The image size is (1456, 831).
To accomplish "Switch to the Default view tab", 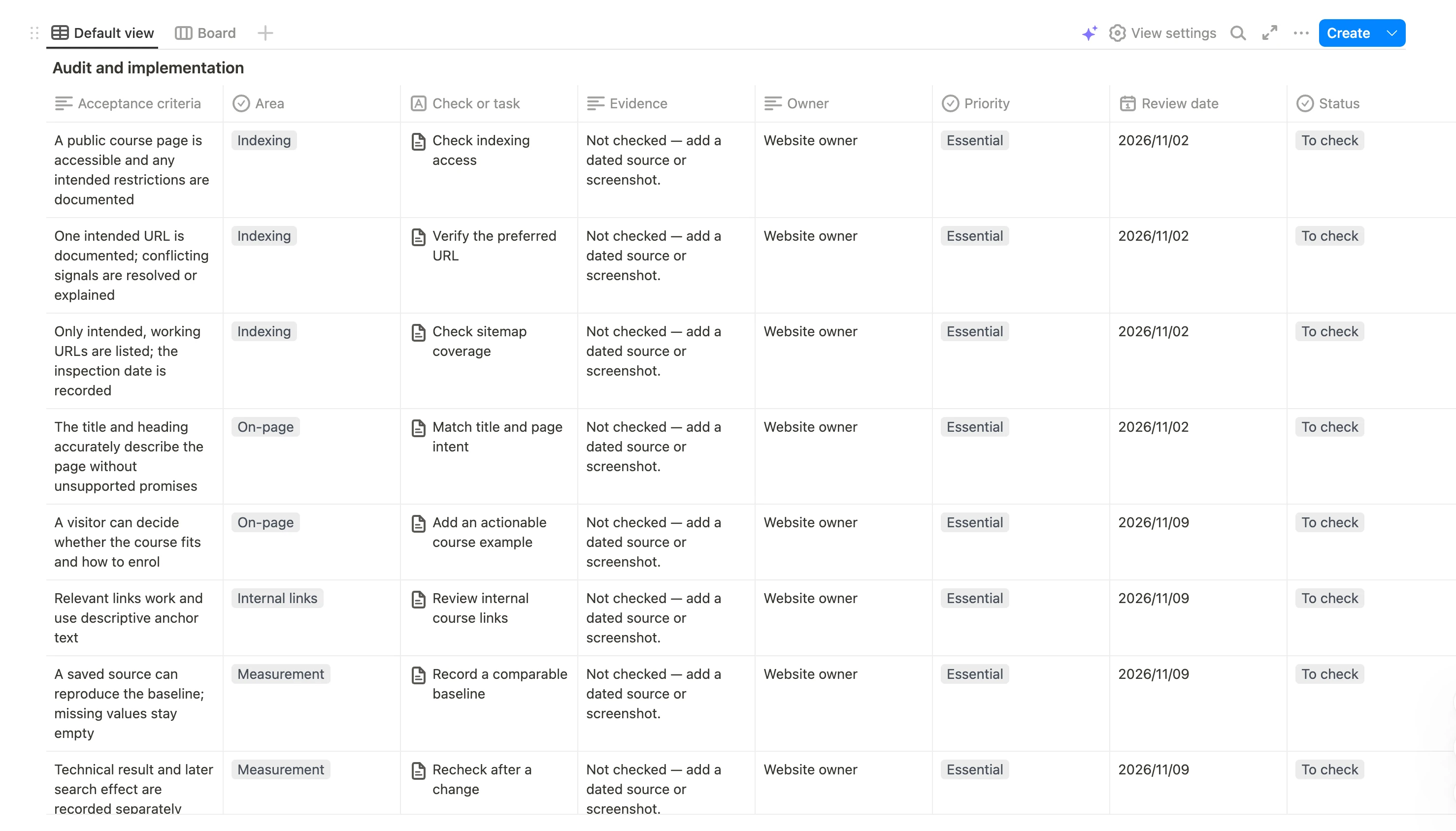I will pyautogui.click(x=103, y=33).
